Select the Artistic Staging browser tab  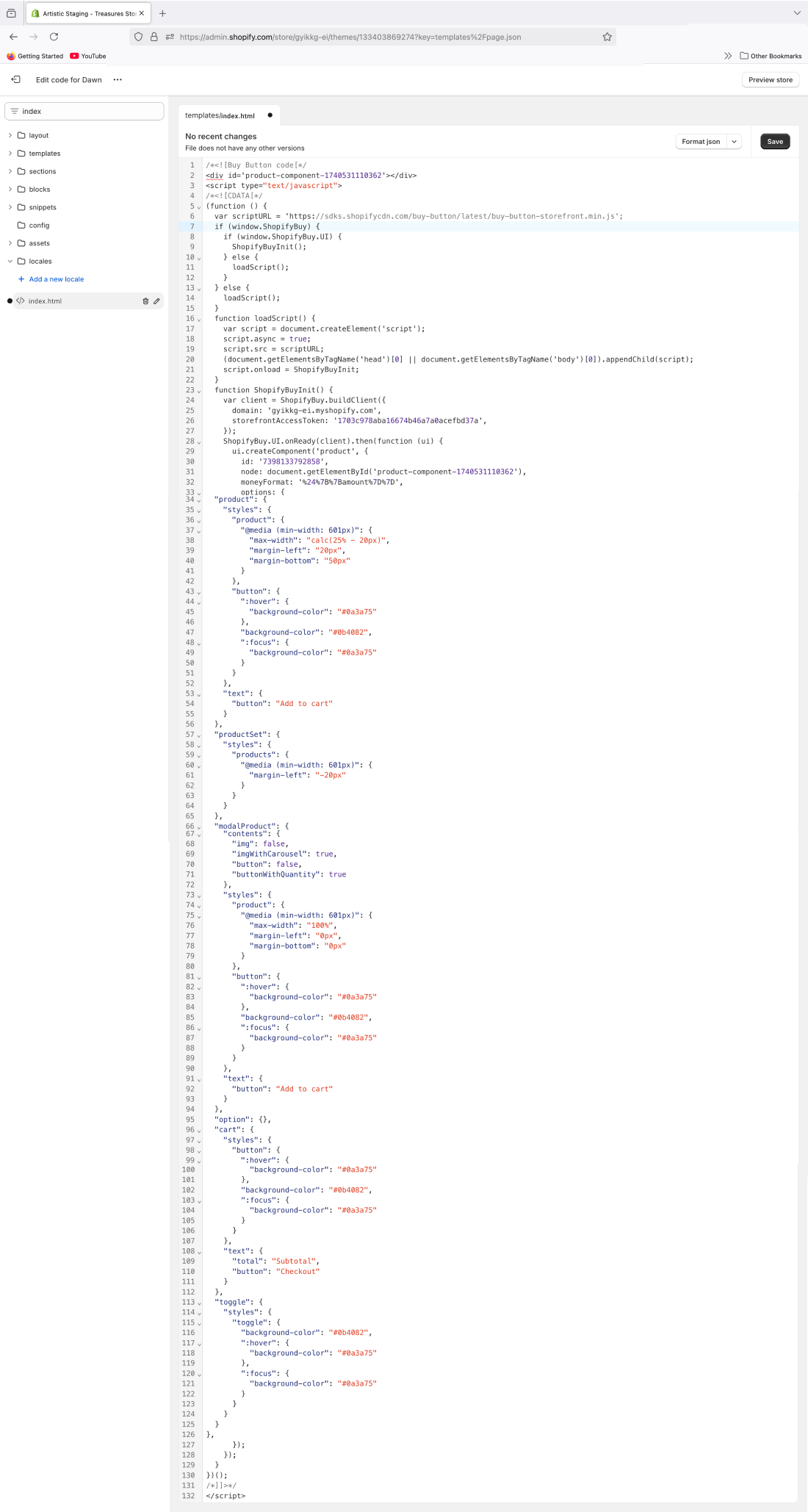(88, 13)
